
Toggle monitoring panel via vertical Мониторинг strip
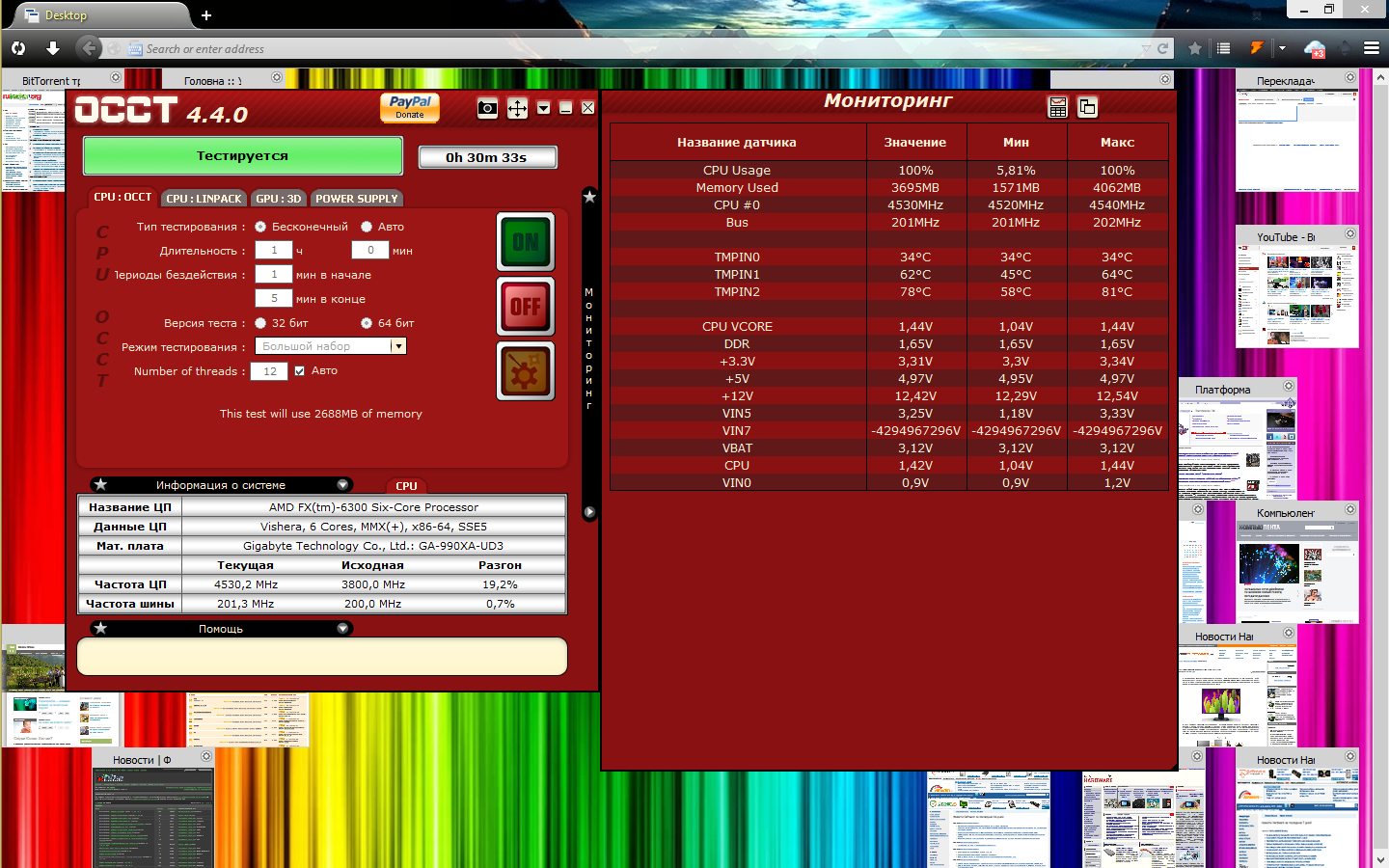pos(589,349)
